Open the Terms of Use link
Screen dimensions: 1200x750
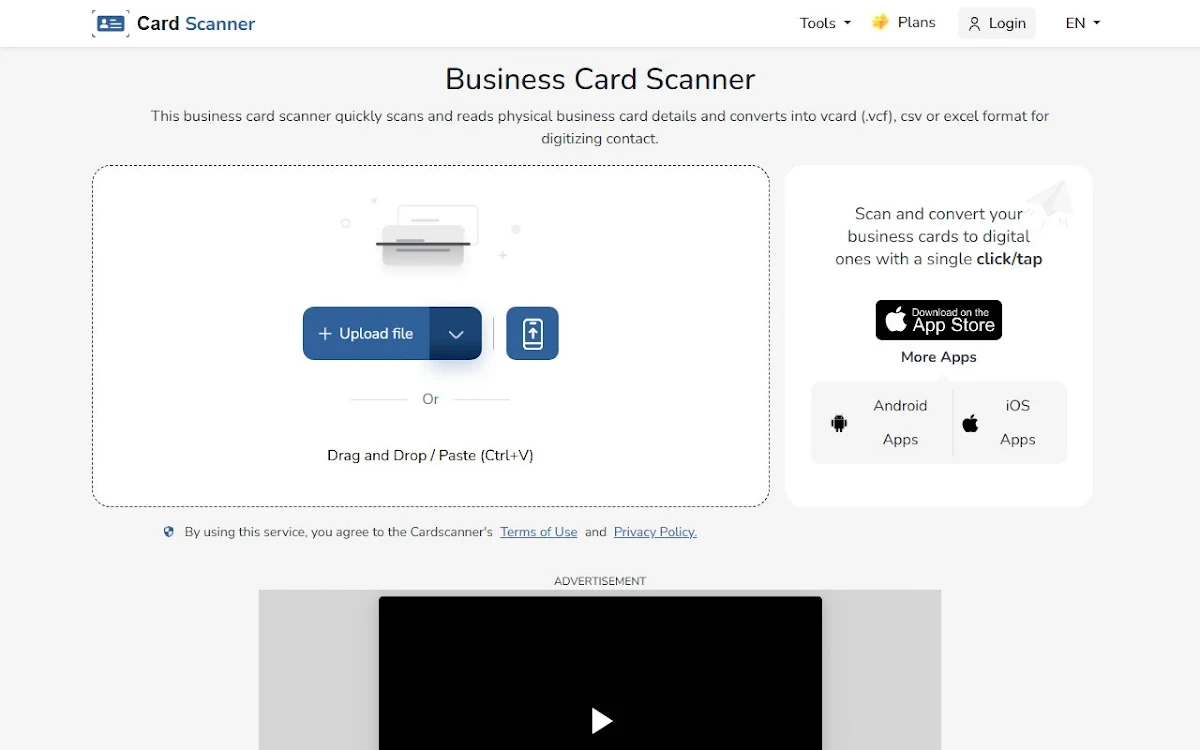point(539,532)
